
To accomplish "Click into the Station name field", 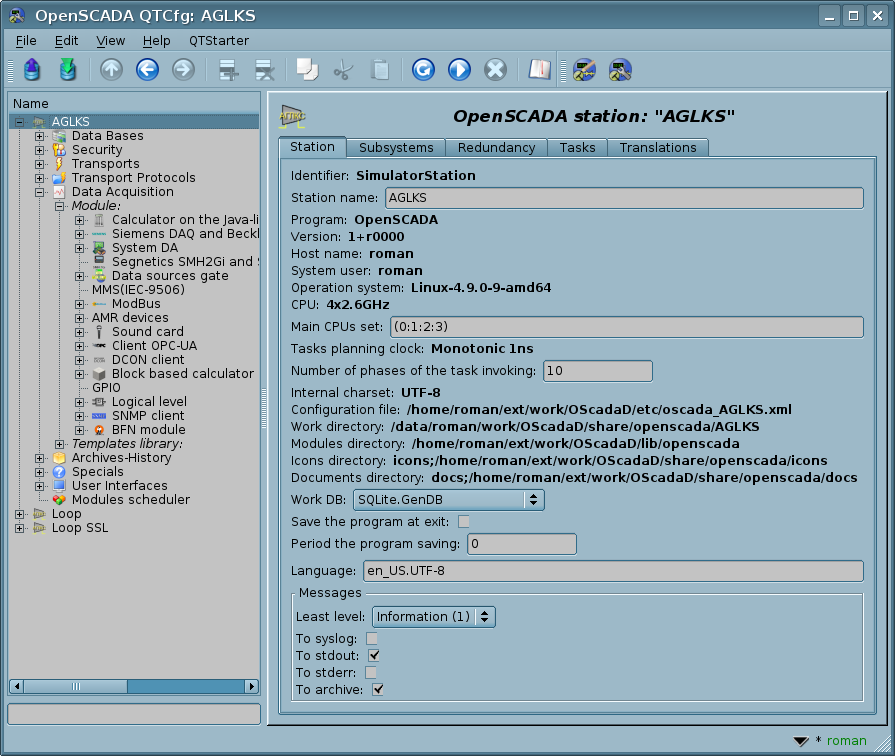I will tap(624, 198).
